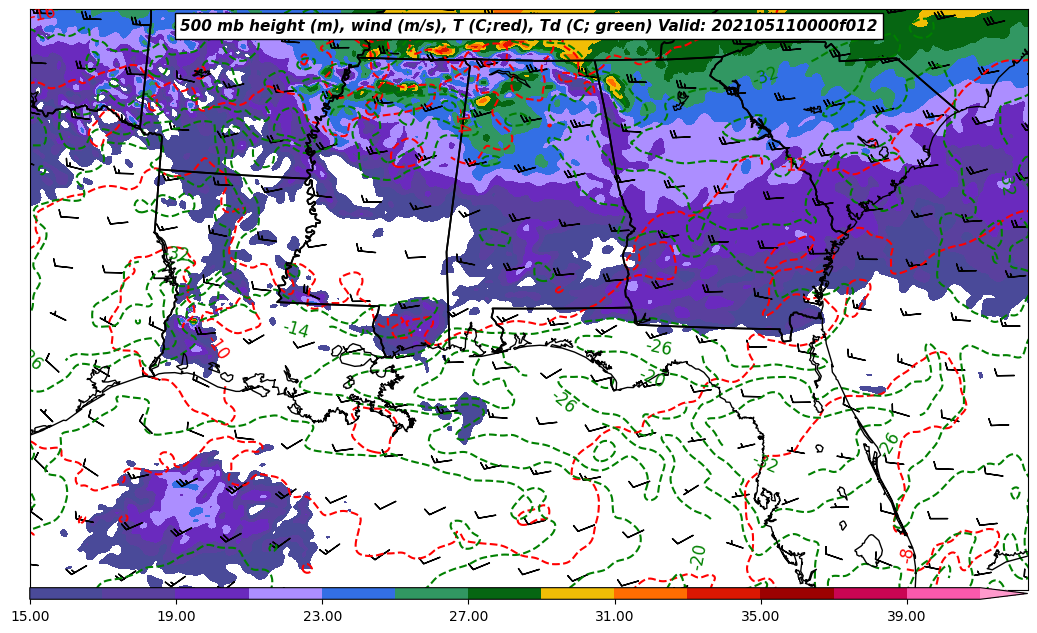Click the dark green colorbar segment
The width and height of the screenshot is (1037, 633).
pyautogui.click(x=504, y=593)
